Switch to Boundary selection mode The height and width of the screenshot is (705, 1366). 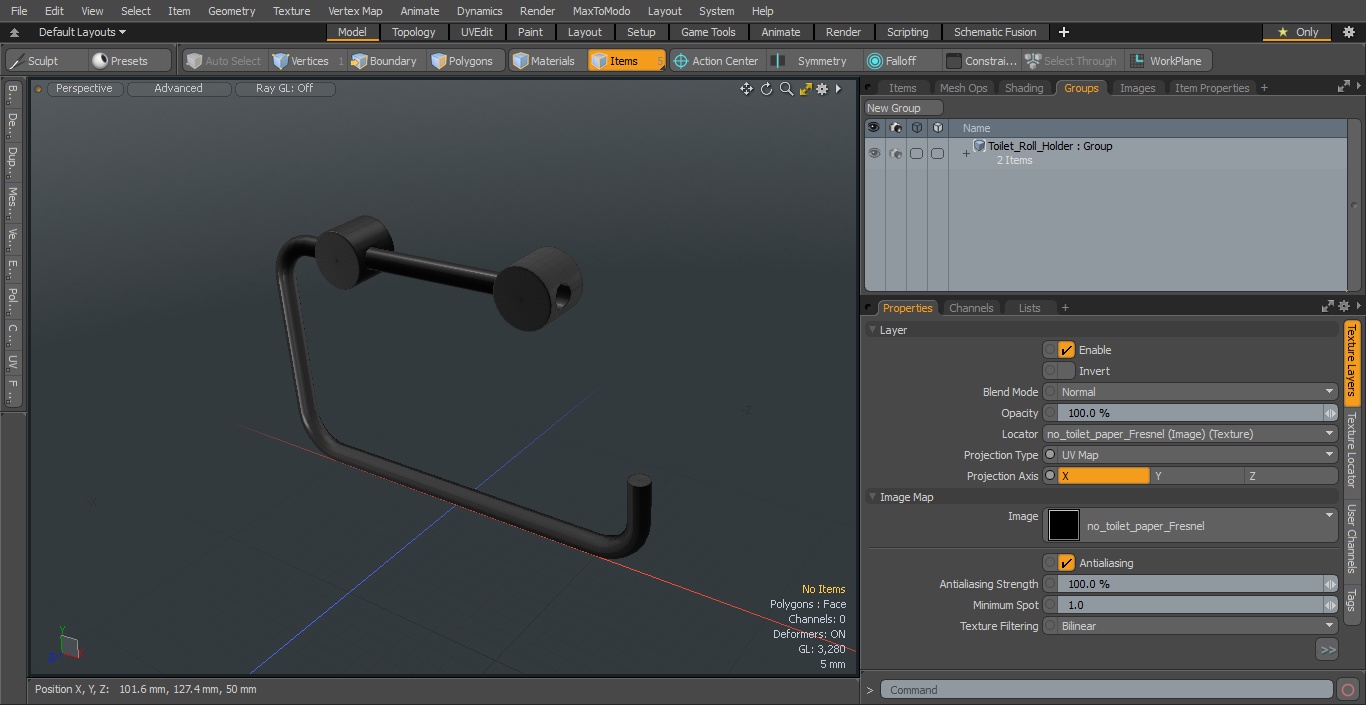point(384,61)
